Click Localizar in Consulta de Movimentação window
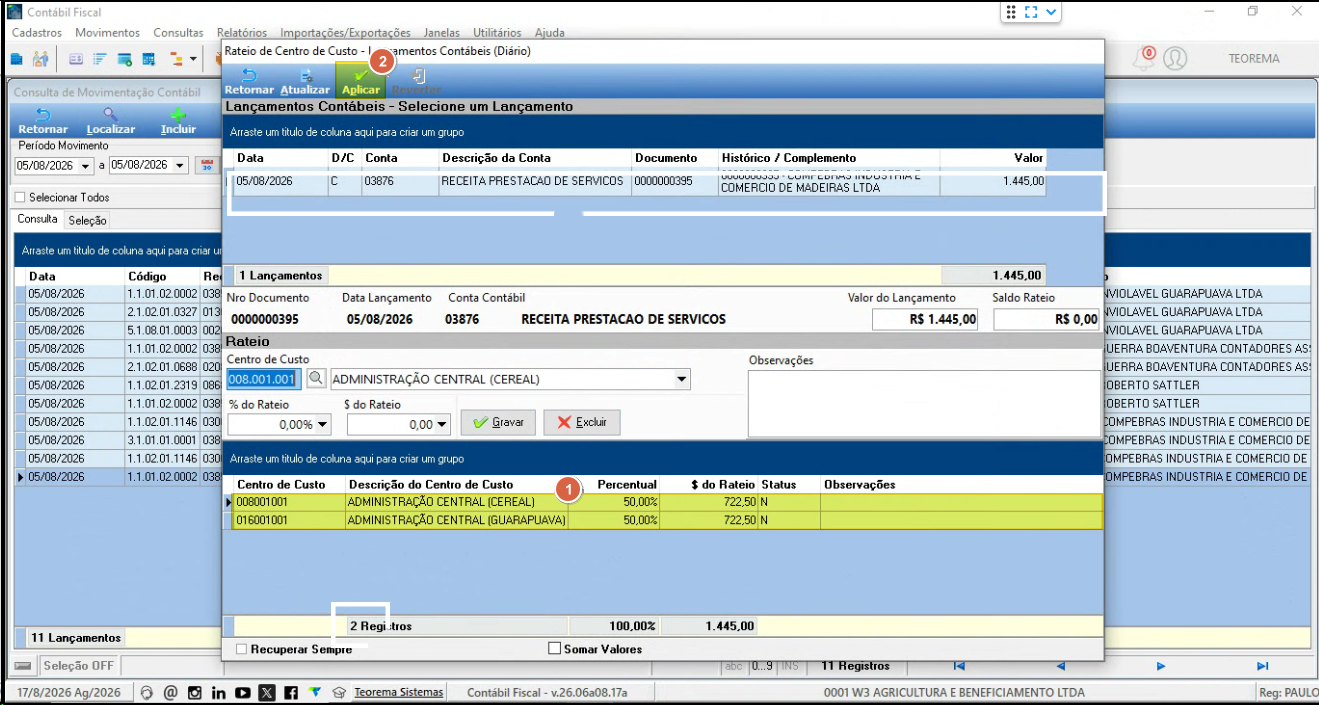Image resolution: width=1319 pixels, height=705 pixels. (x=110, y=121)
